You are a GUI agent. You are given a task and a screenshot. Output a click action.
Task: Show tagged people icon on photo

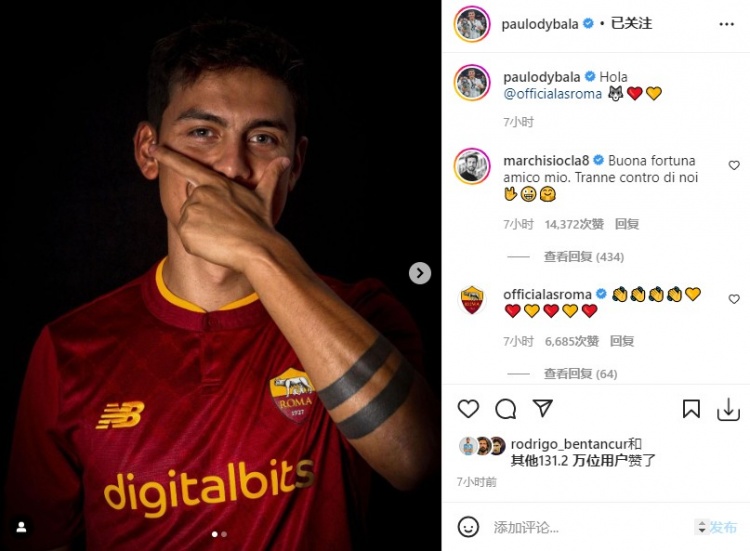point(21,527)
